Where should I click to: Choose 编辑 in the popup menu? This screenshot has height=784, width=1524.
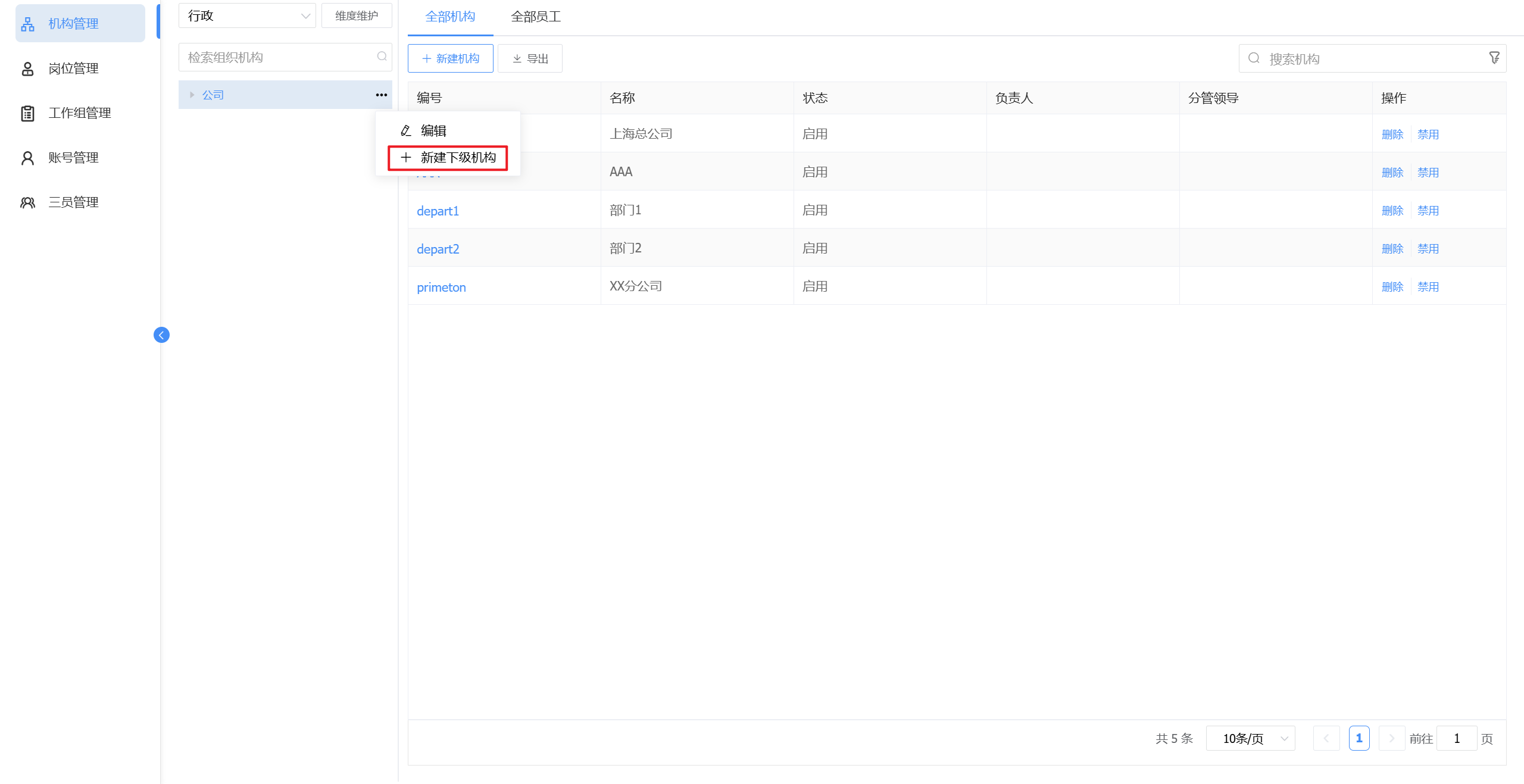pos(433,131)
